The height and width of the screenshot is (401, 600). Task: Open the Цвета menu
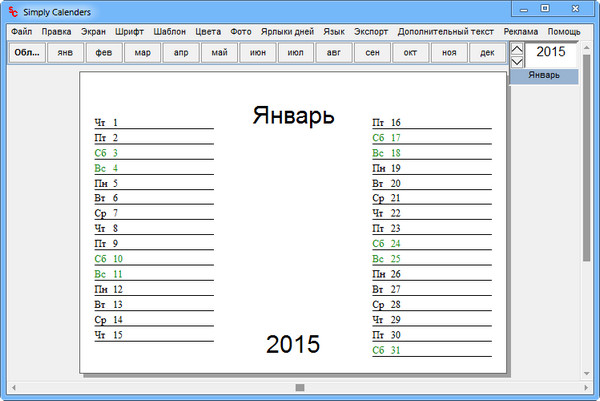pos(209,32)
